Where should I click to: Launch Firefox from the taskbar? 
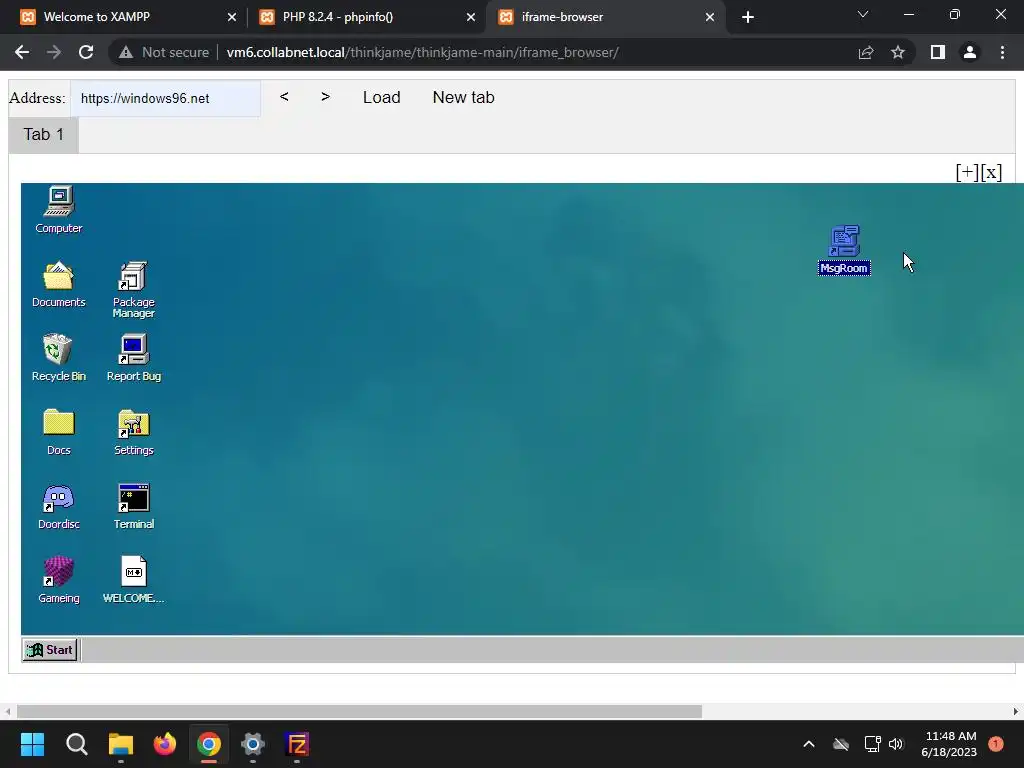[x=165, y=744]
